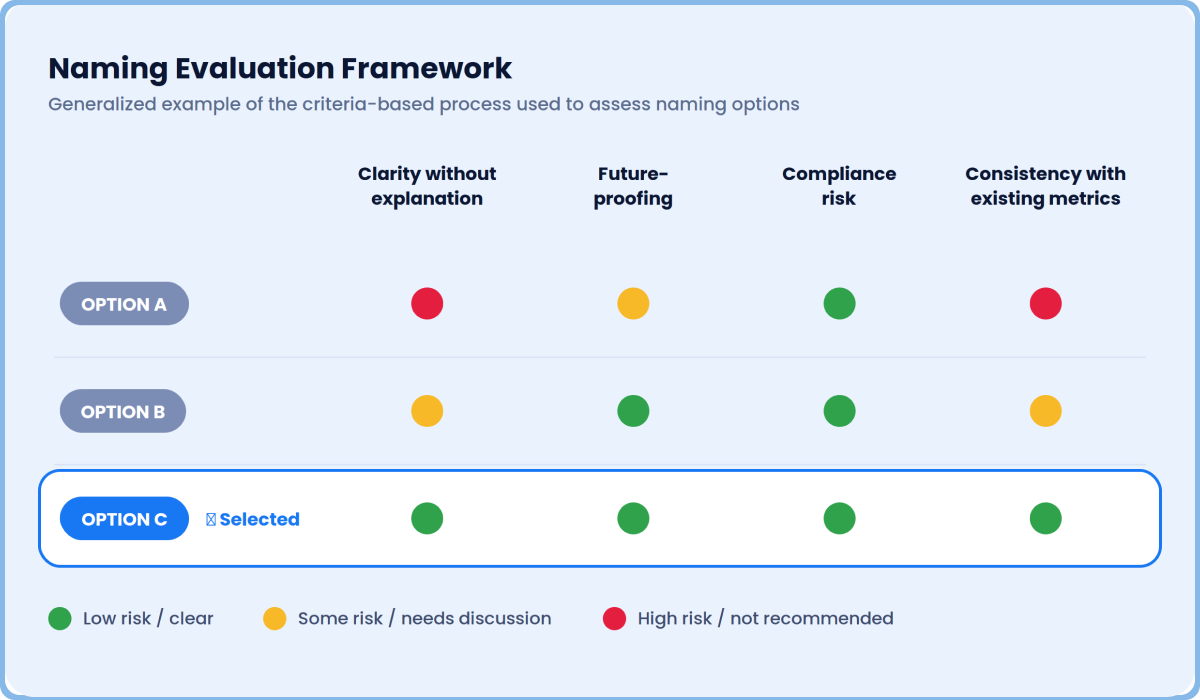The width and height of the screenshot is (1200, 700).
Task: Click Option A's red Consistency with existing metrics dot
Action: click(1045, 303)
